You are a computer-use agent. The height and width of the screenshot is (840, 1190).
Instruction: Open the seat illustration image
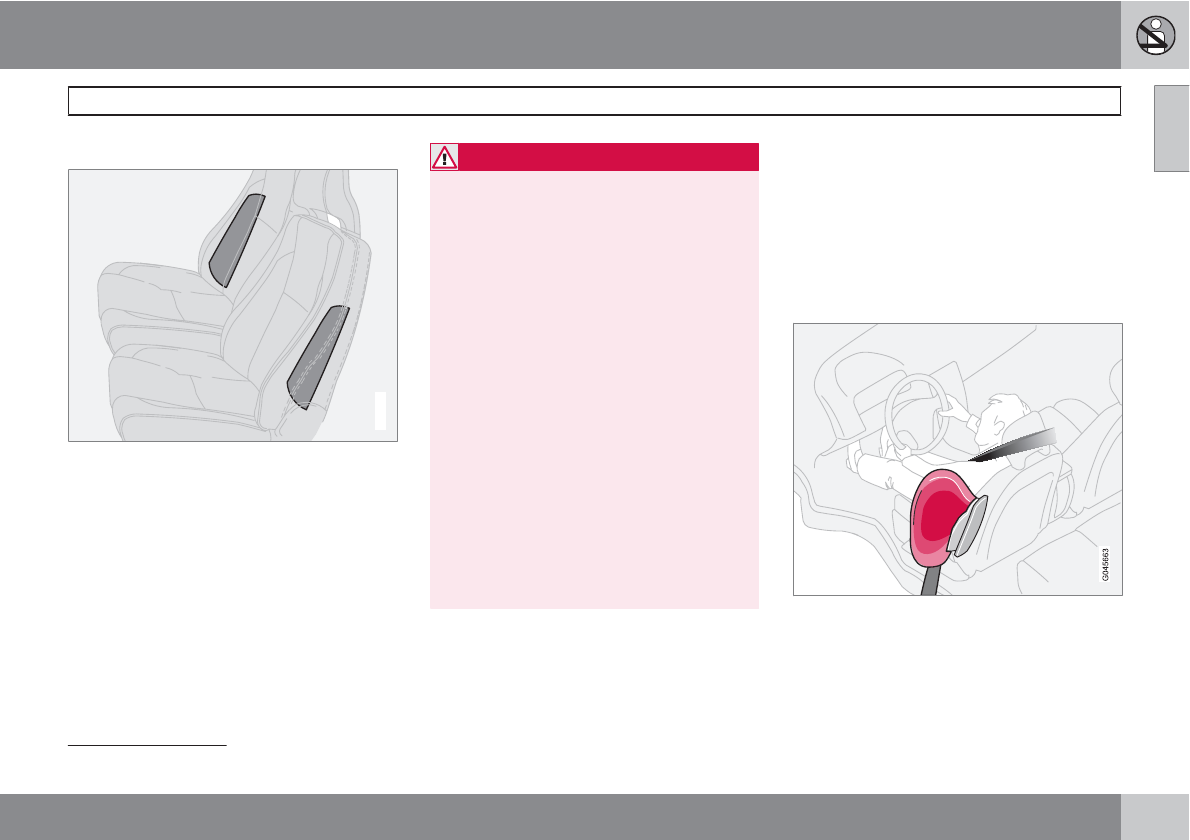(232, 305)
